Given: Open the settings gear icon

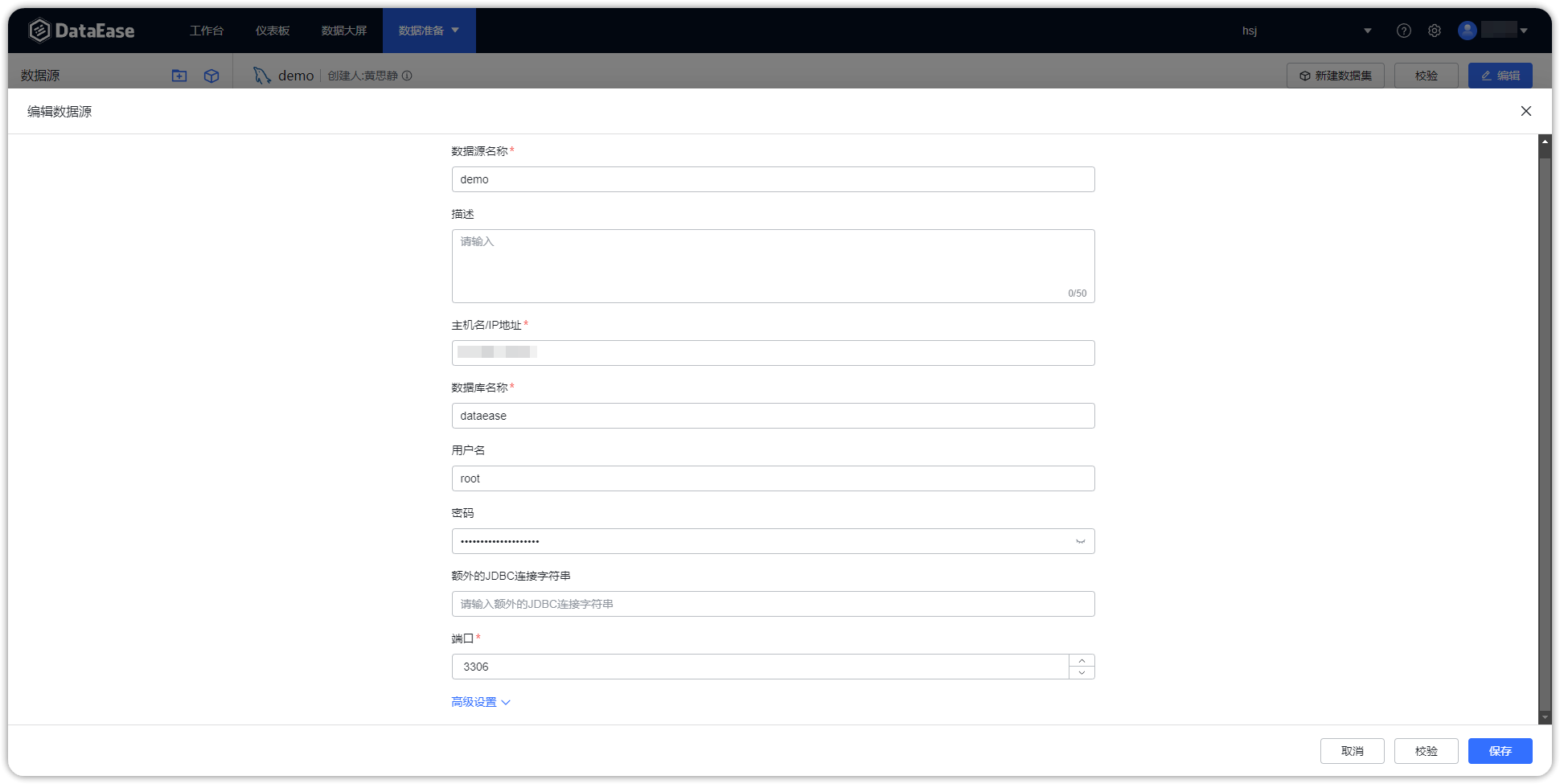Looking at the screenshot, I should pyautogui.click(x=1435, y=30).
